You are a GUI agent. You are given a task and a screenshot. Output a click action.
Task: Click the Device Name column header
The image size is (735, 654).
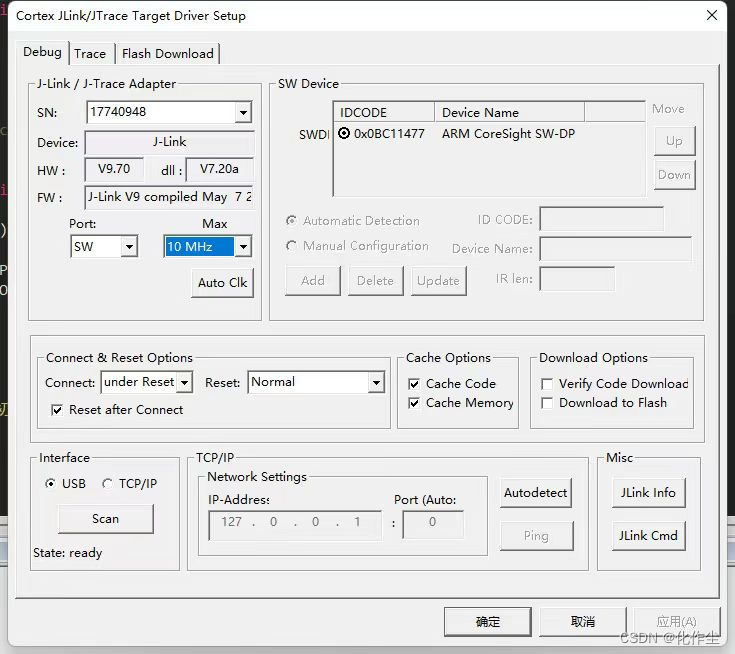[510, 113]
